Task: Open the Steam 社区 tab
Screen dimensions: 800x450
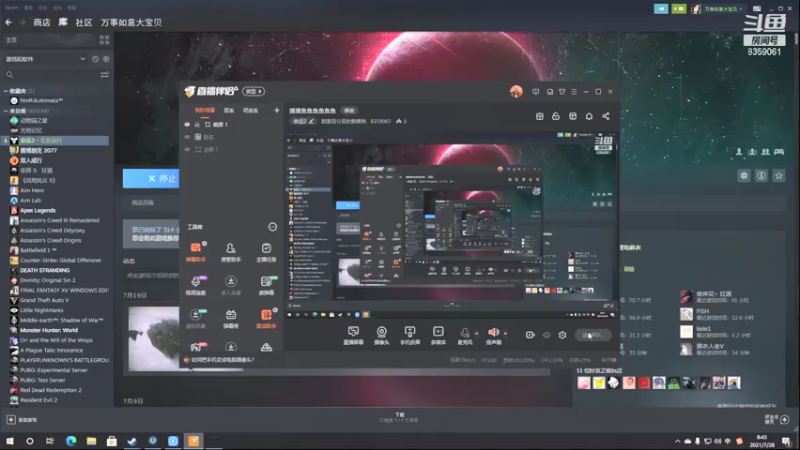Action: coord(84,22)
